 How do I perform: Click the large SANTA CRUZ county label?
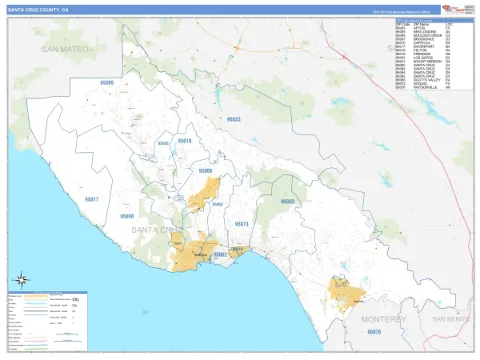click(x=157, y=230)
